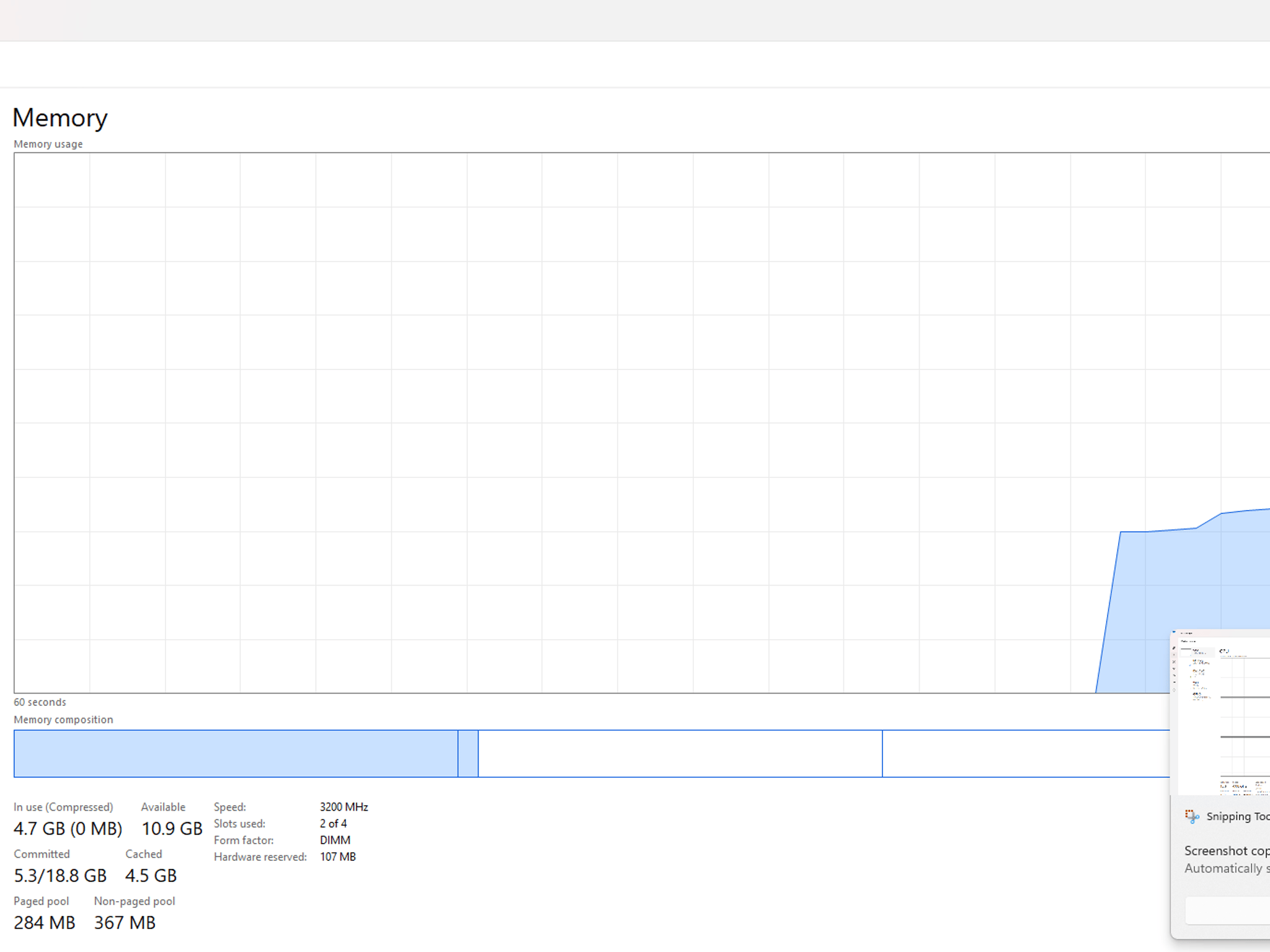Click the 367 MB non-paged pool value
Screen dimensions: 1270x952
[x=125, y=923]
